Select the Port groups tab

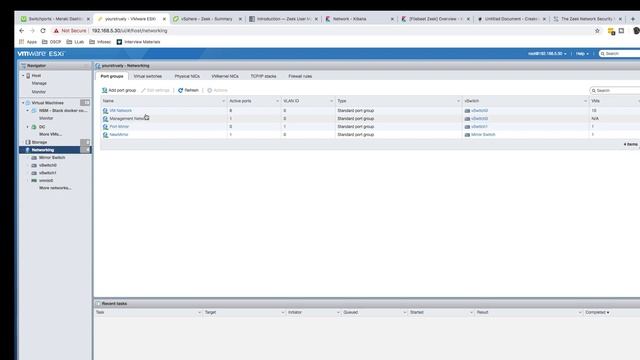112,76
